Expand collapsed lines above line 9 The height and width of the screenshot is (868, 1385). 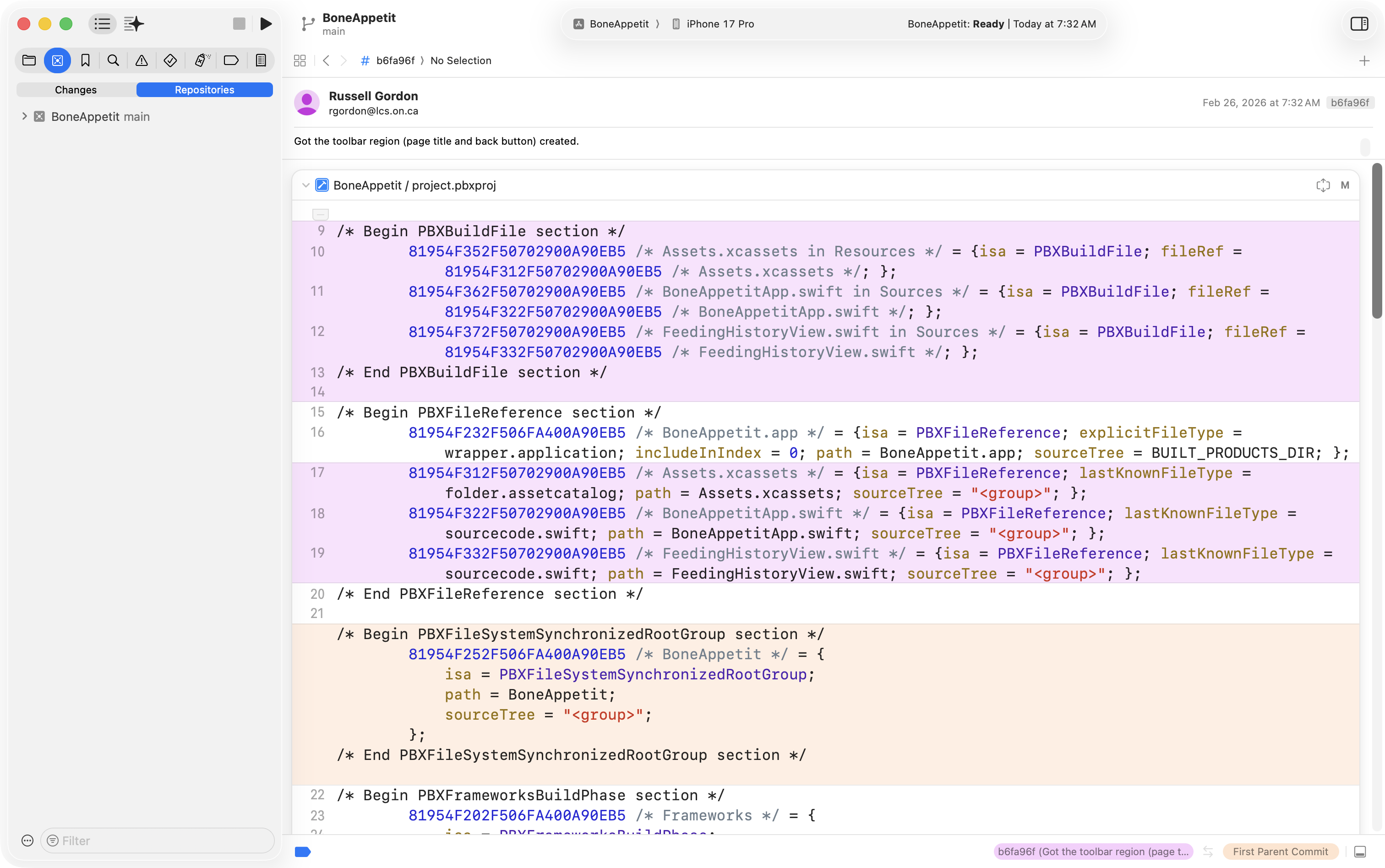321,214
